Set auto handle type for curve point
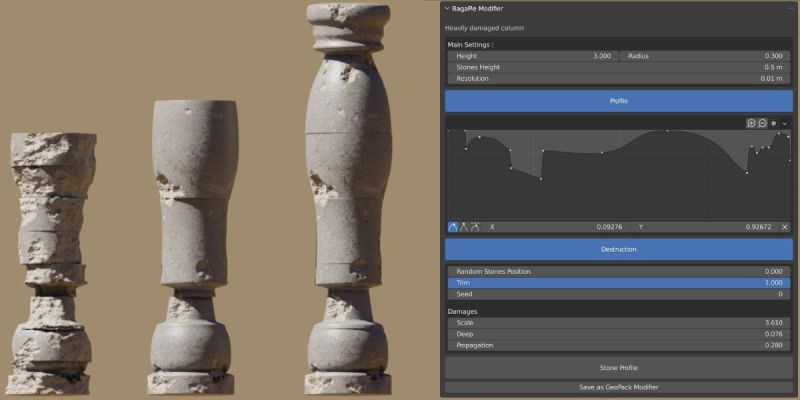The image size is (800, 400). tap(453, 227)
